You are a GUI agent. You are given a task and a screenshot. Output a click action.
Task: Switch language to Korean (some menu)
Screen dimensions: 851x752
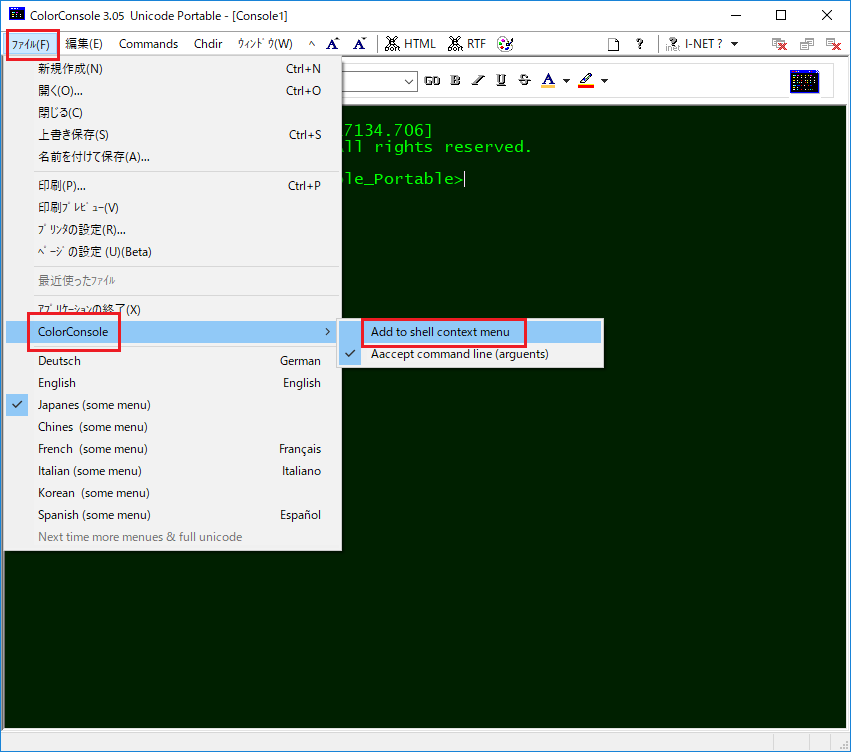coord(174,493)
